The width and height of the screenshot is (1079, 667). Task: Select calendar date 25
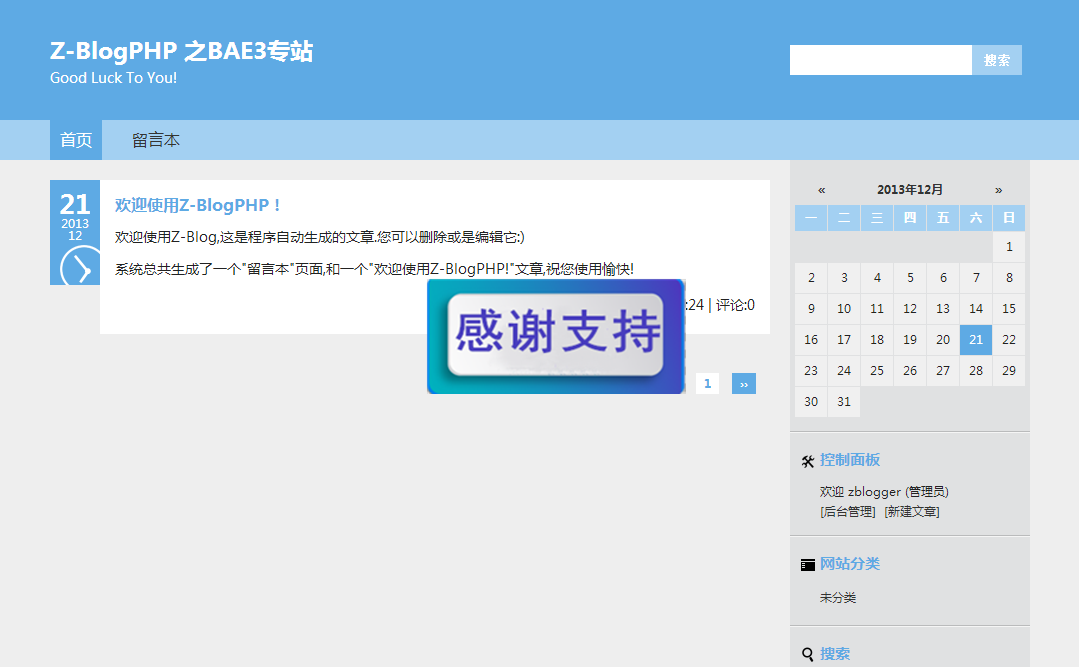[x=877, y=370]
